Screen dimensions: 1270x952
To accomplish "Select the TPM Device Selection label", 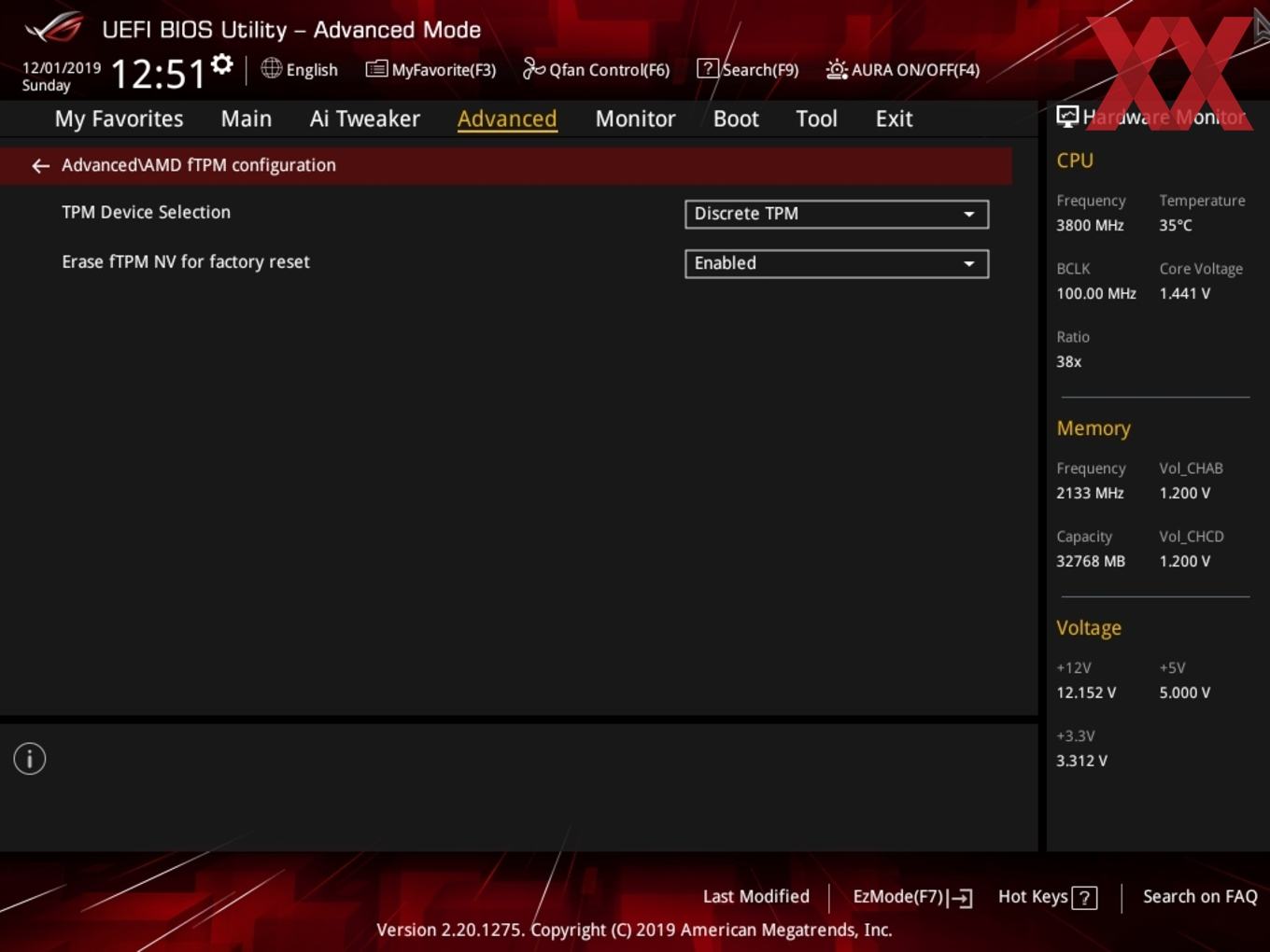I will pyautogui.click(x=146, y=212).
